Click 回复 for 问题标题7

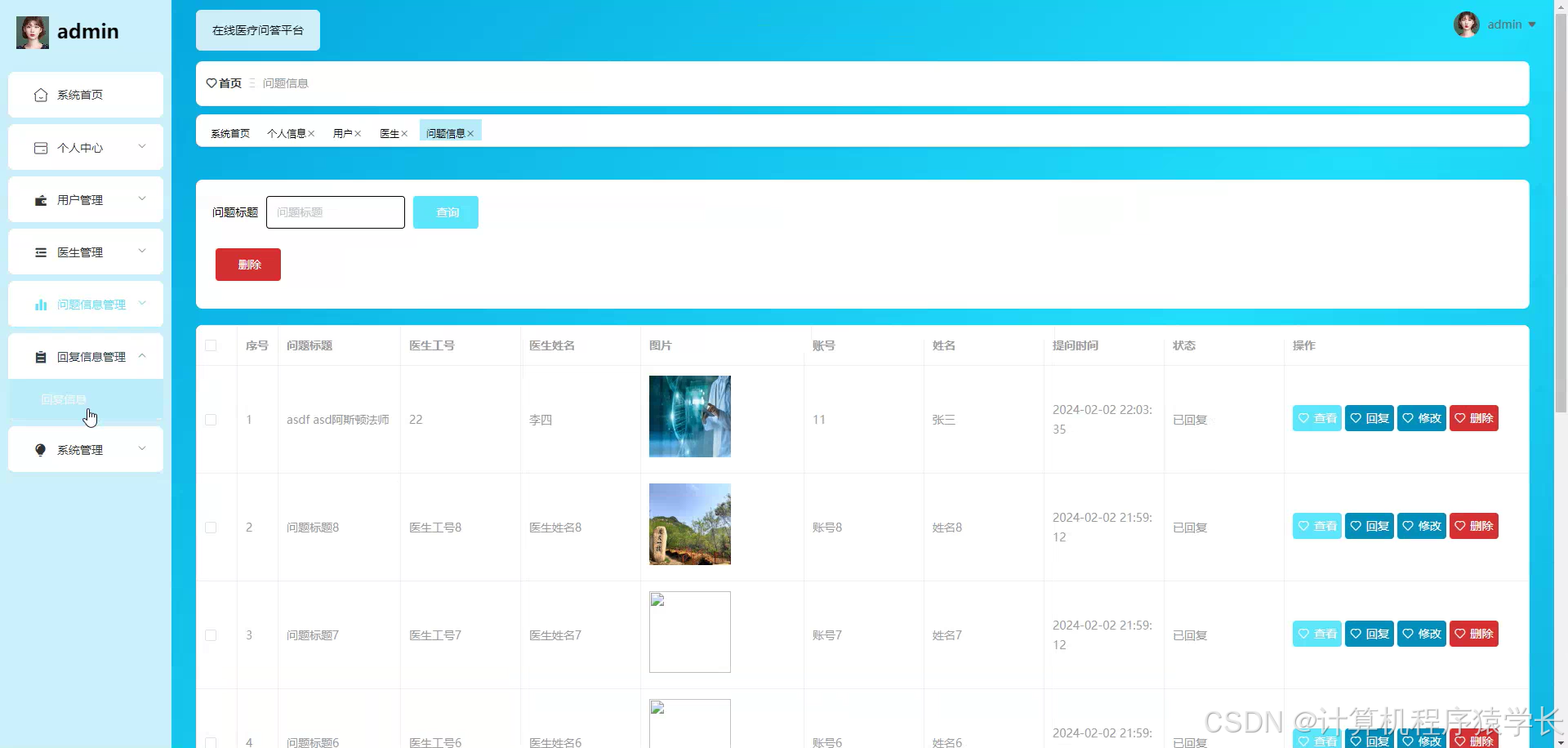coord(1369,634)
